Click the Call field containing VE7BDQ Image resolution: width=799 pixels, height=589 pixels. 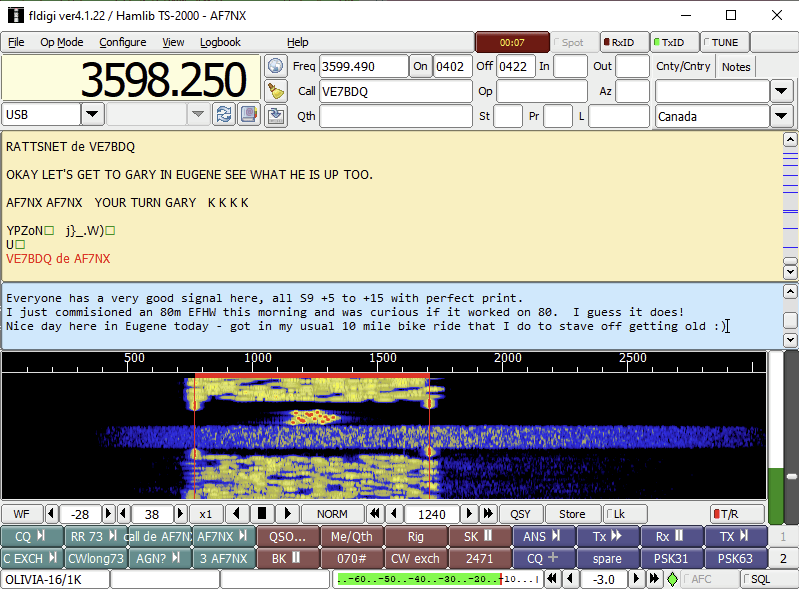tap(395, 91)
